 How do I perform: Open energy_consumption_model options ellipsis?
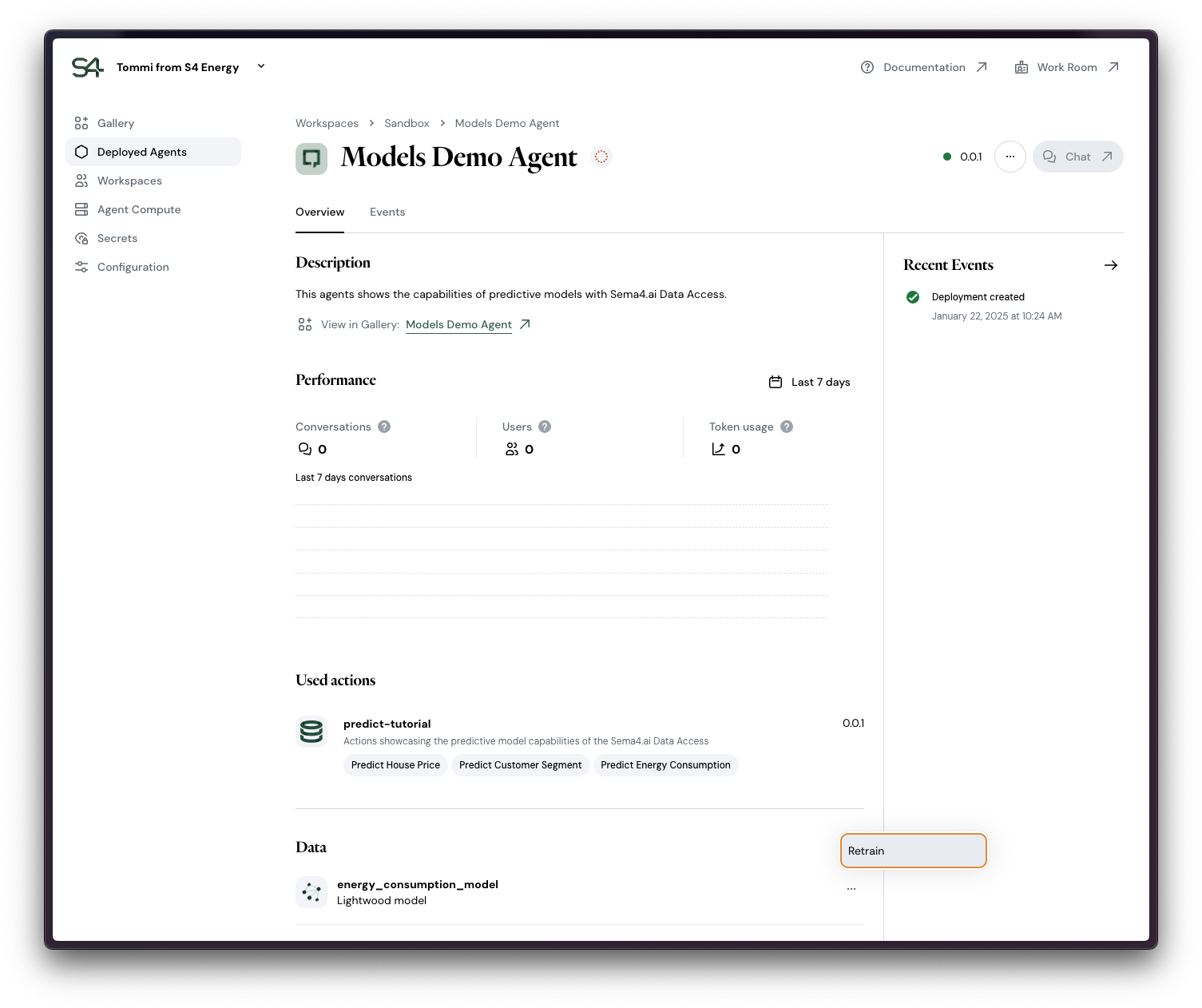click(x=851, y=889)
